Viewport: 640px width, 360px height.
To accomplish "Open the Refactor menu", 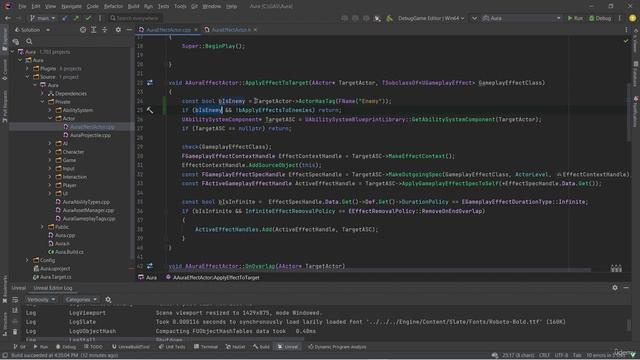I will [113, 7].
